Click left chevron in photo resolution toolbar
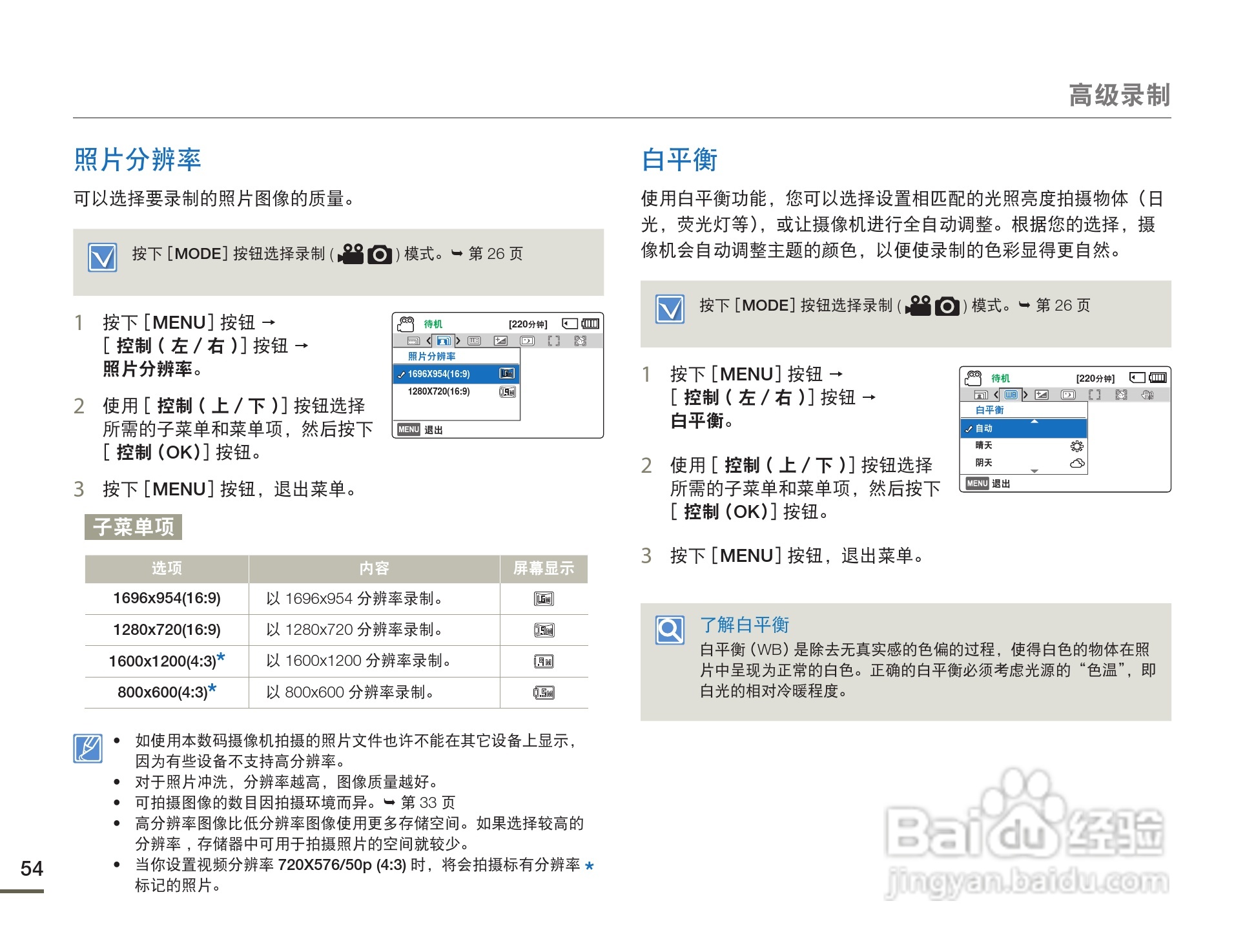The height and width of the screenshot is (952, 1245). tap(429, 340)
